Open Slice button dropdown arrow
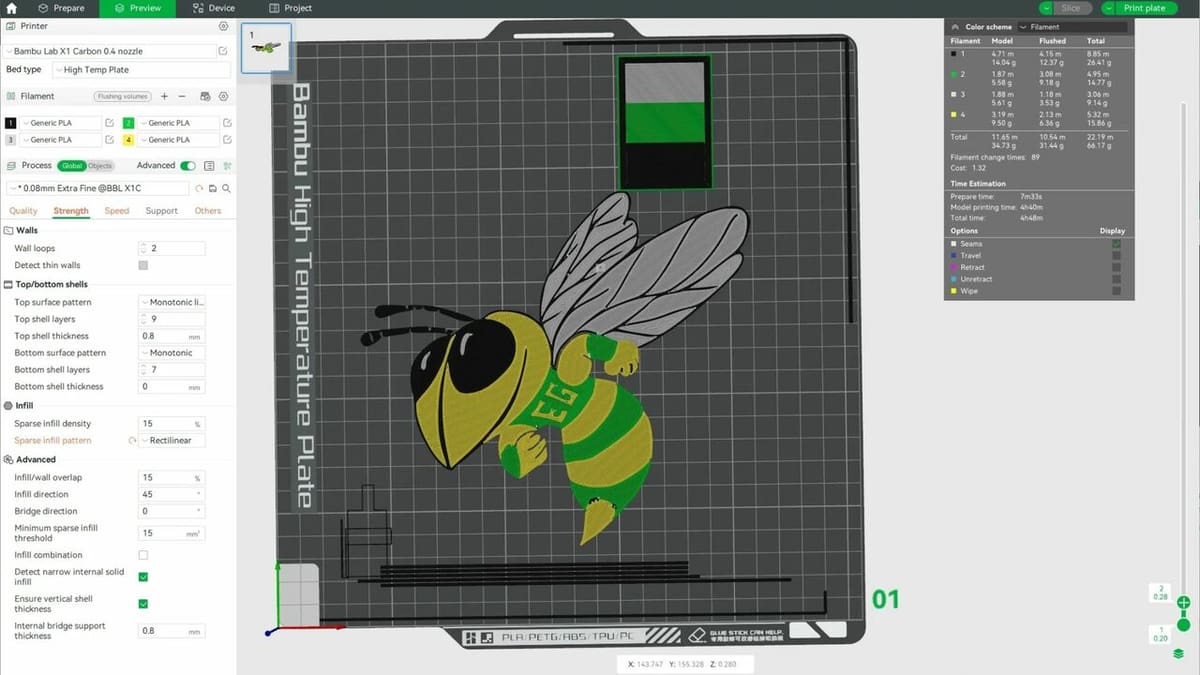This screenshot has height=675, width=1200. (x=1046, y=8)
